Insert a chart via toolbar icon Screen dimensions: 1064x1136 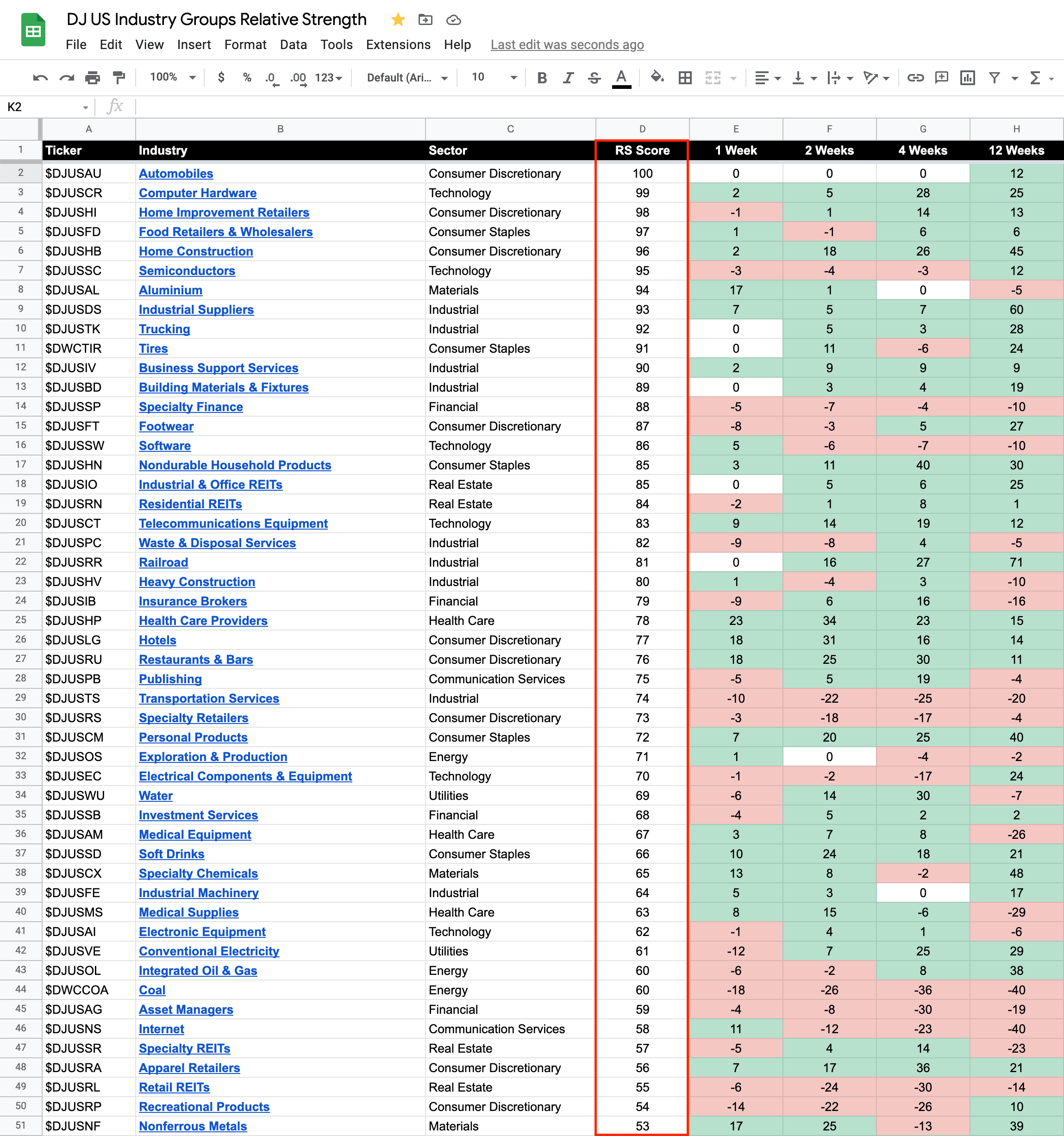[x=967, y=78]
